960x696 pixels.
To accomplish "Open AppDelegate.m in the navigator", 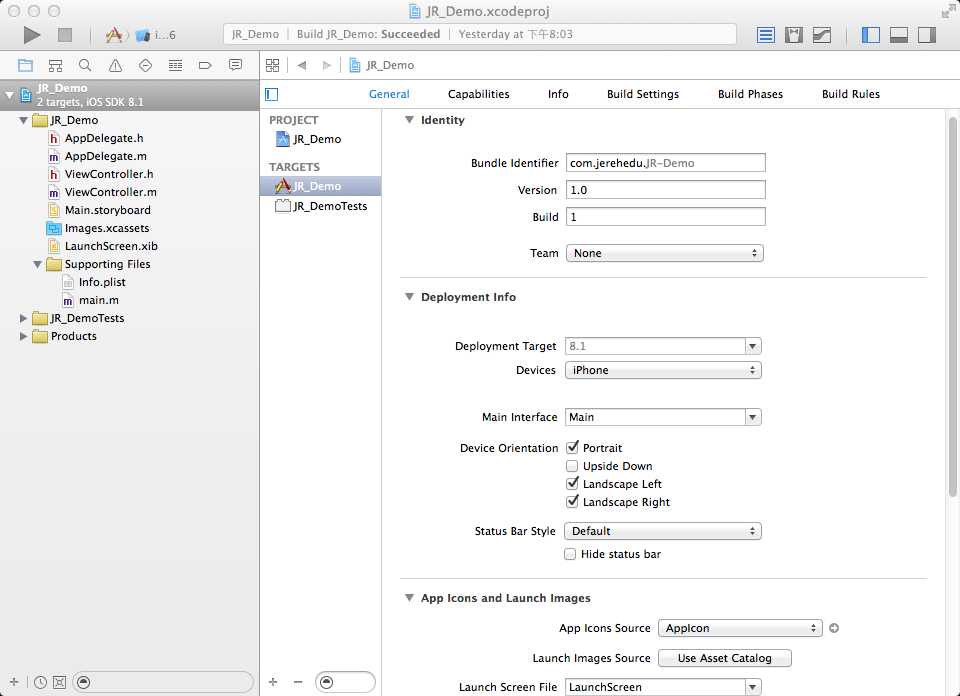I will pyautogui.click(x=105, y=156).
